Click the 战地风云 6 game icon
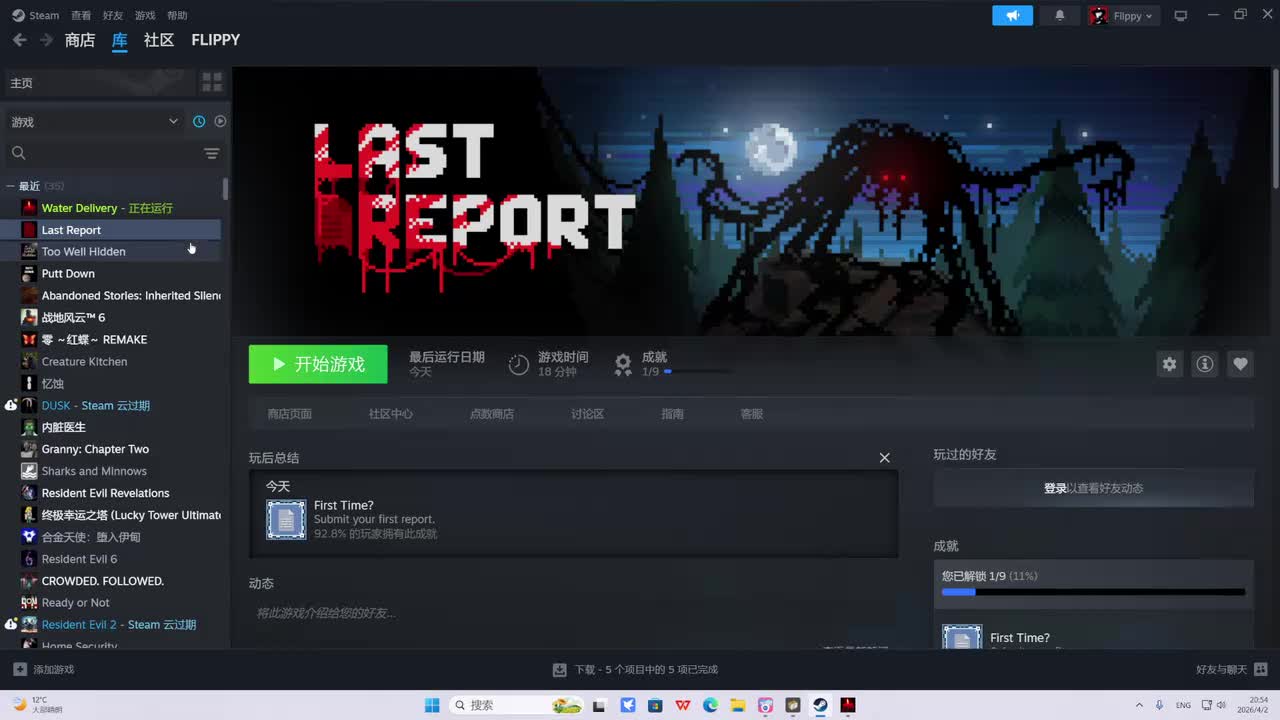The height and width of the screenshot is (720, 1280). tap(29, 318)
